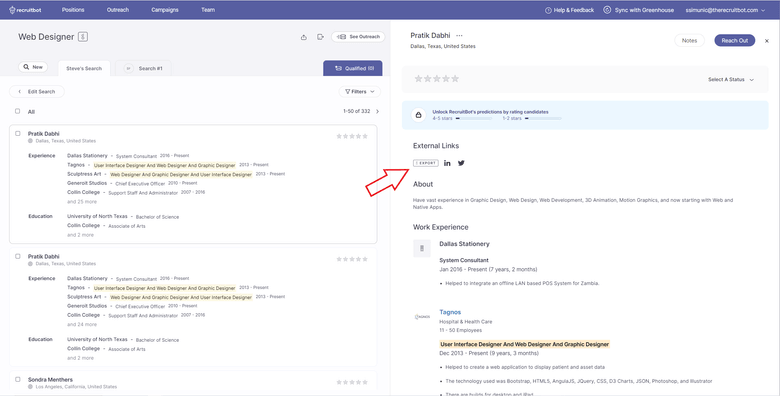The height and width of the screenshot is (396, 780).
Task: Click the Export button under External Links
Action: [426, 163]
